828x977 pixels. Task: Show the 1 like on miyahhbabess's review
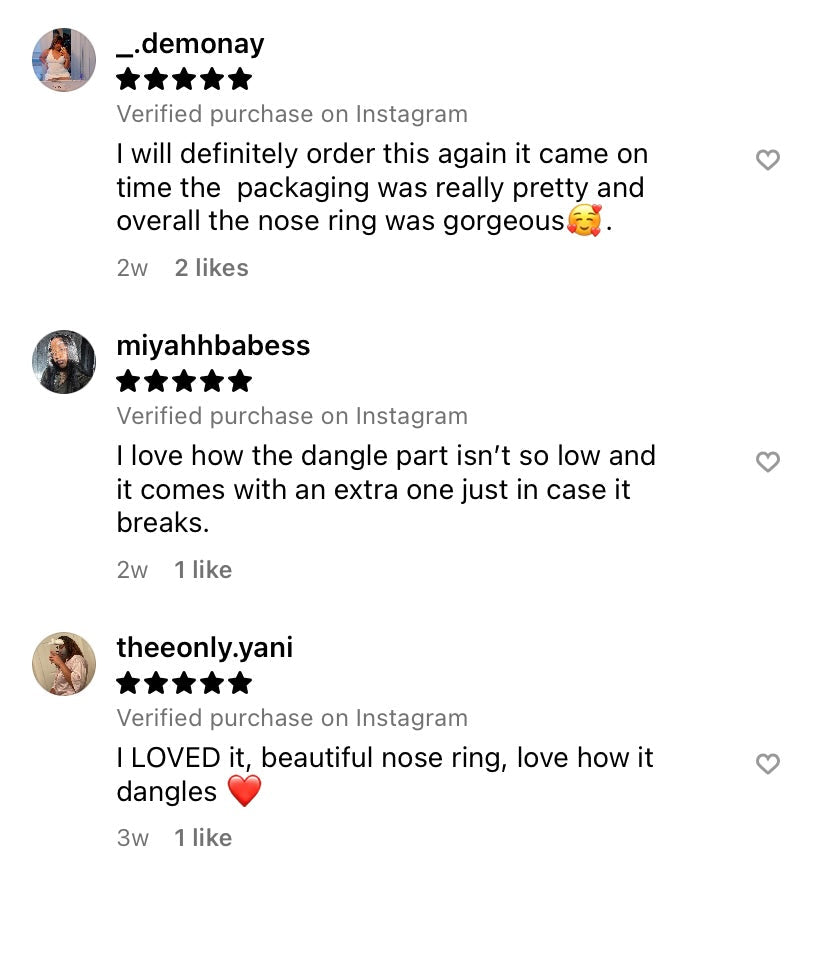[203, 570]
